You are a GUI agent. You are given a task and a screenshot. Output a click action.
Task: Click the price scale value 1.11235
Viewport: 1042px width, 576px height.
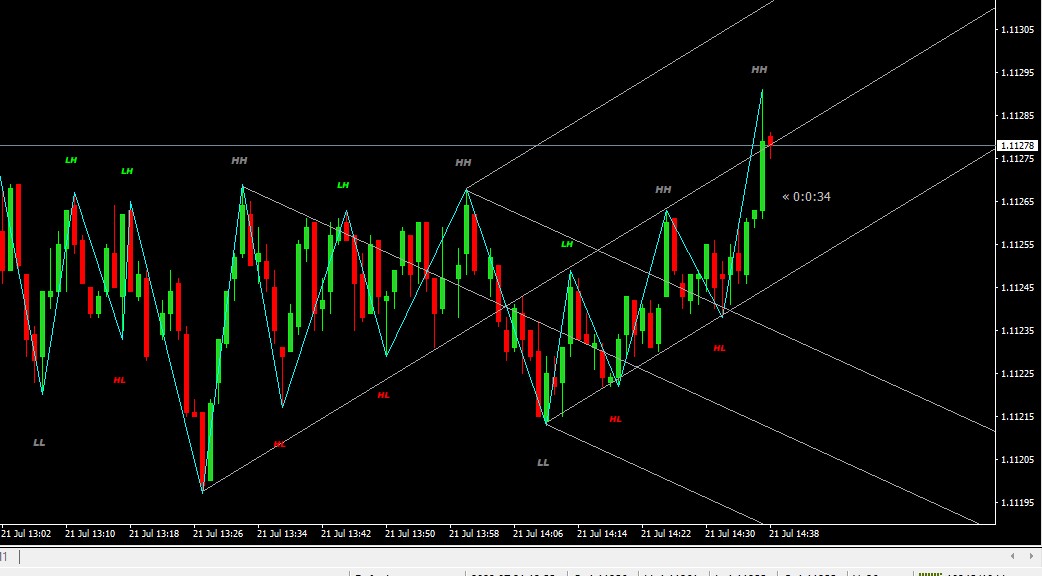click(x=1017, y=330)
